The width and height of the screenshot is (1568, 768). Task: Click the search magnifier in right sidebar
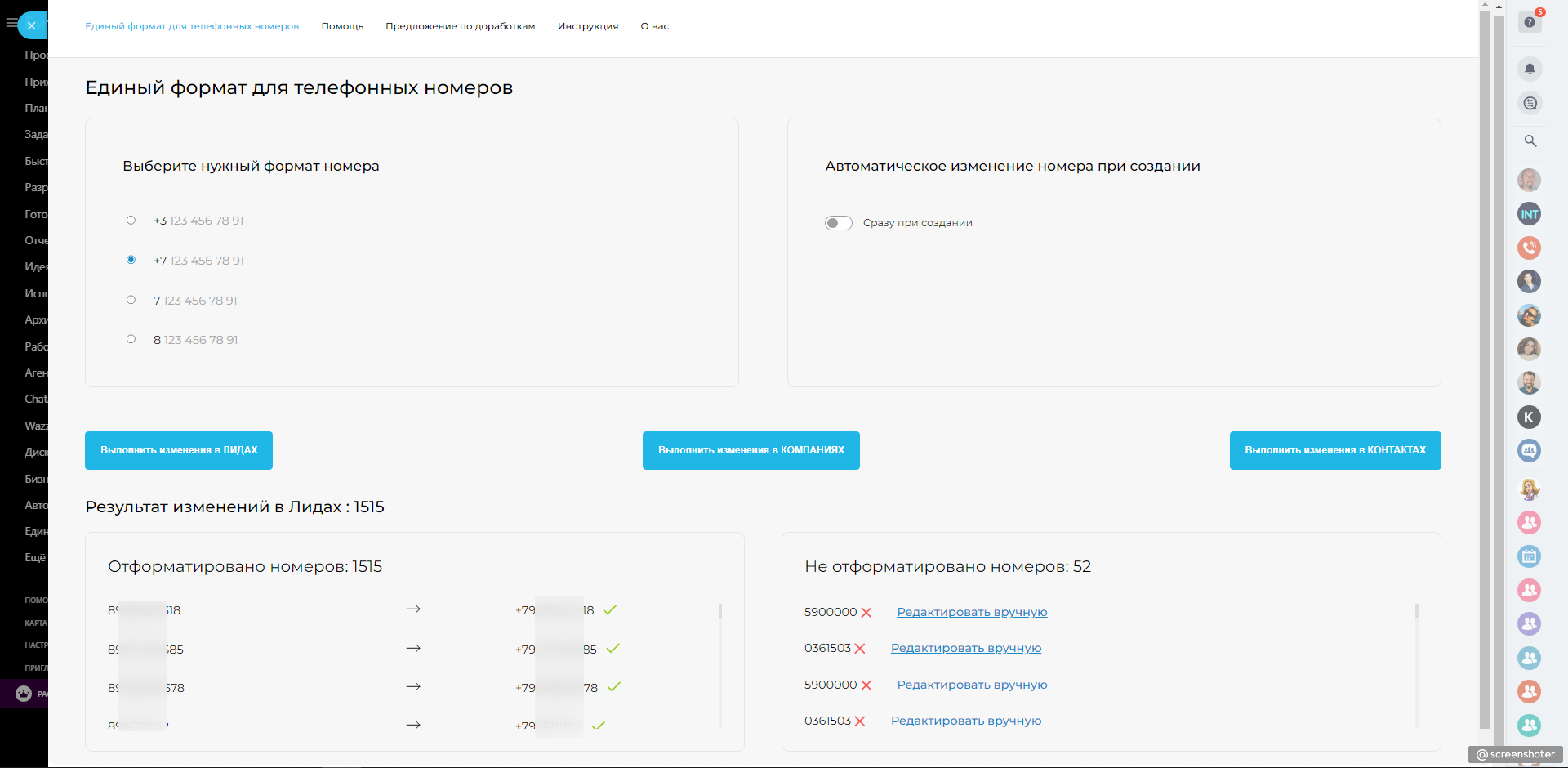click(x=1530, y=141)
